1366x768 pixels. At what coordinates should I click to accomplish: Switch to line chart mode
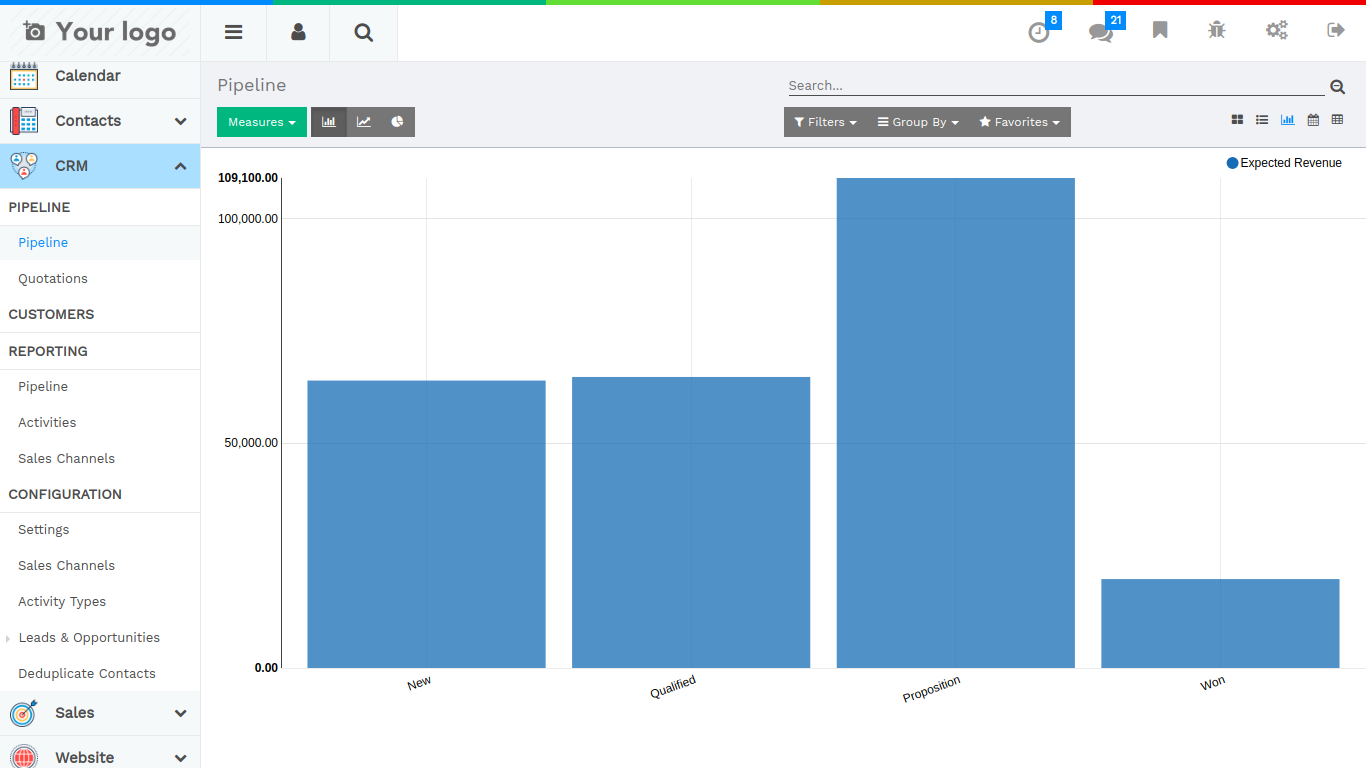click(x=364, y=122)
